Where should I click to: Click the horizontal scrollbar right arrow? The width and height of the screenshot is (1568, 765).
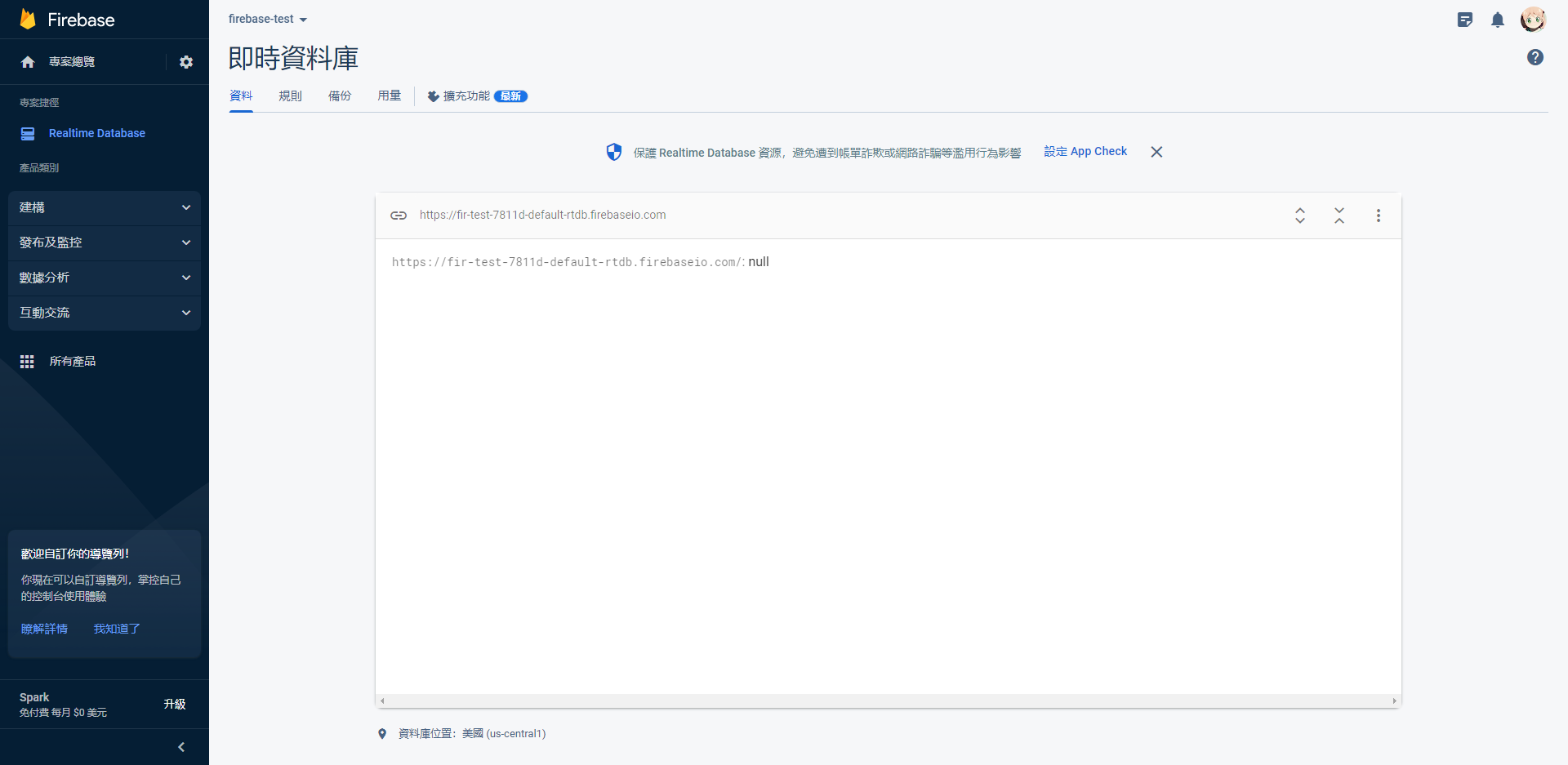coord(1394,701)
